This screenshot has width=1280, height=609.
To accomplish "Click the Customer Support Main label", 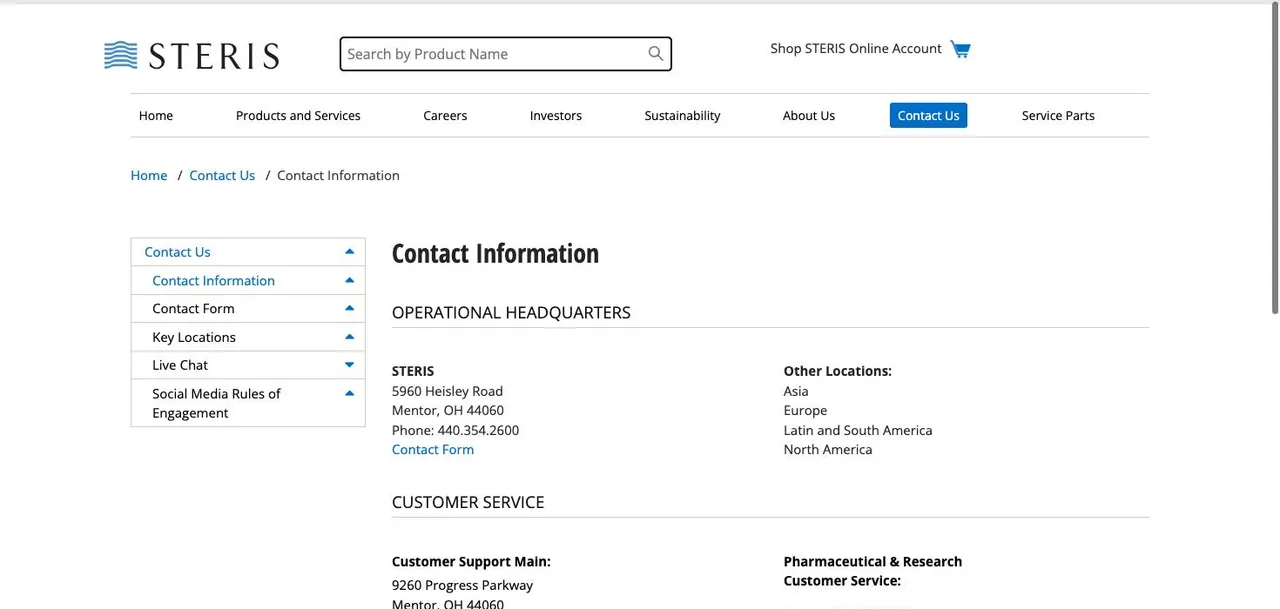I will 471,561.
